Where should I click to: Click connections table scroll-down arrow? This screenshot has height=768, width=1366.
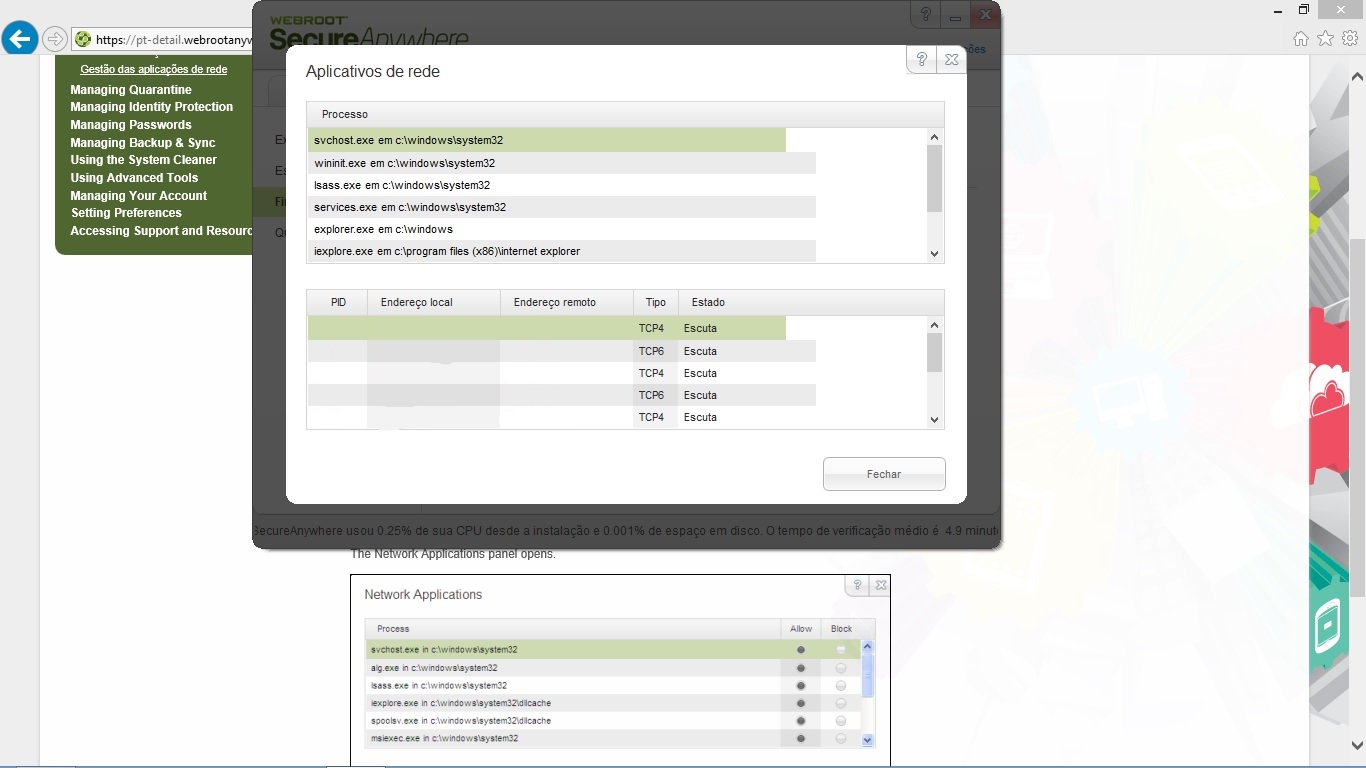935,420
